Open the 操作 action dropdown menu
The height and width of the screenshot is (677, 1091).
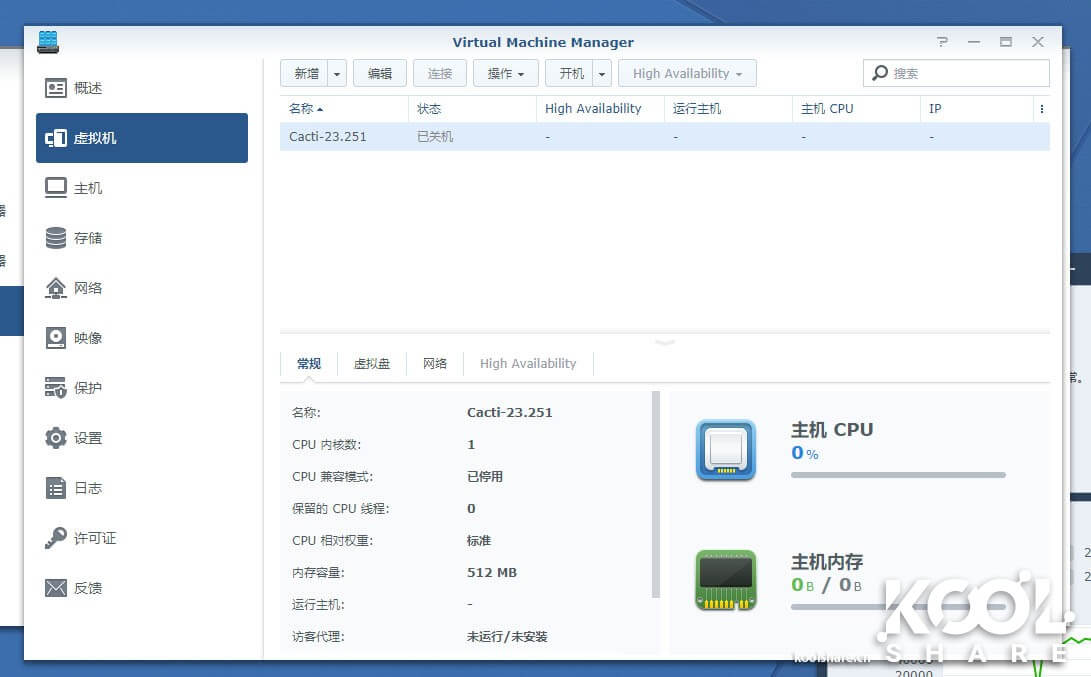[505, 74]
